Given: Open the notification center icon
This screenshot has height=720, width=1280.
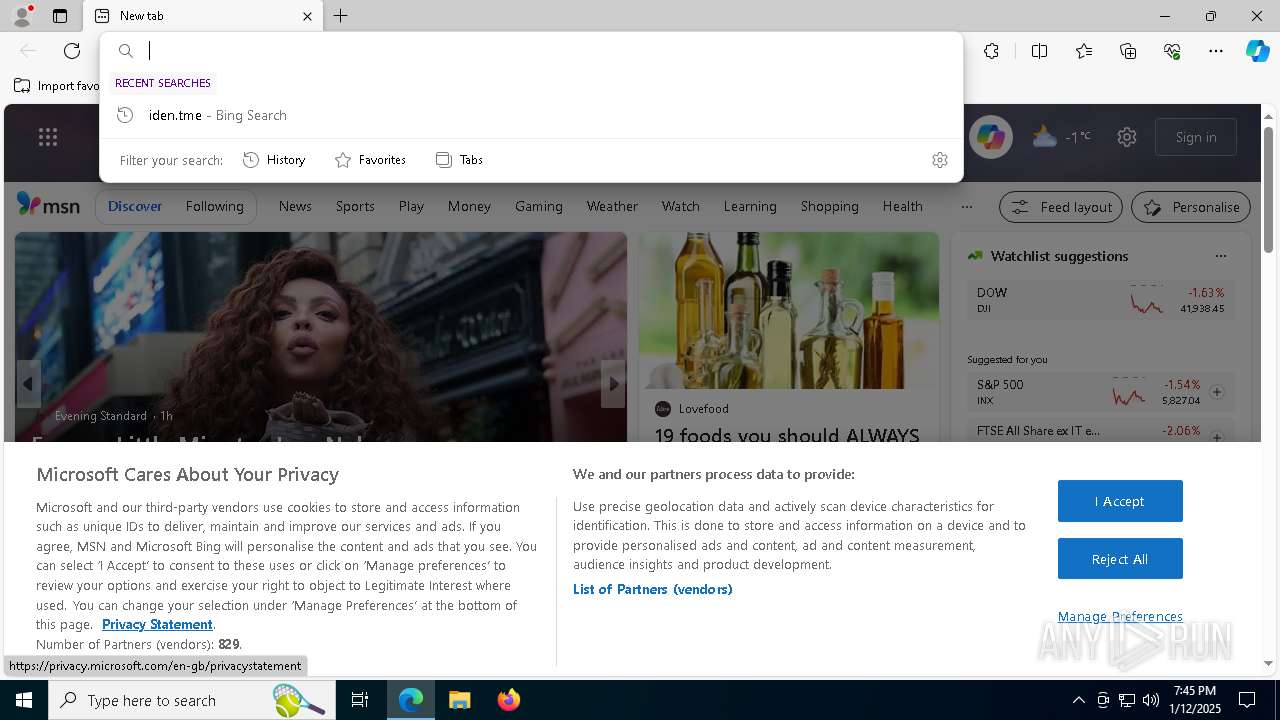Looking at the screenshot, I should (1247, 700).
